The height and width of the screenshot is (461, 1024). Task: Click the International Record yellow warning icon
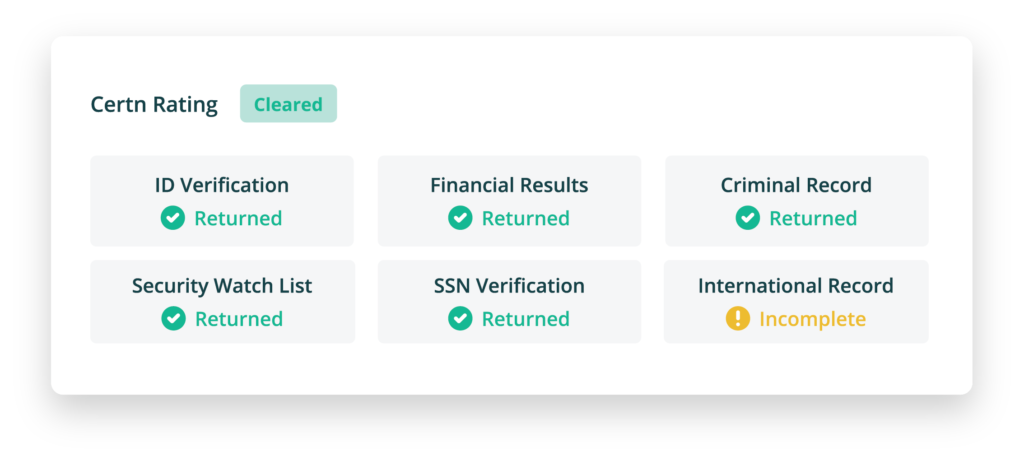point(738,319)
